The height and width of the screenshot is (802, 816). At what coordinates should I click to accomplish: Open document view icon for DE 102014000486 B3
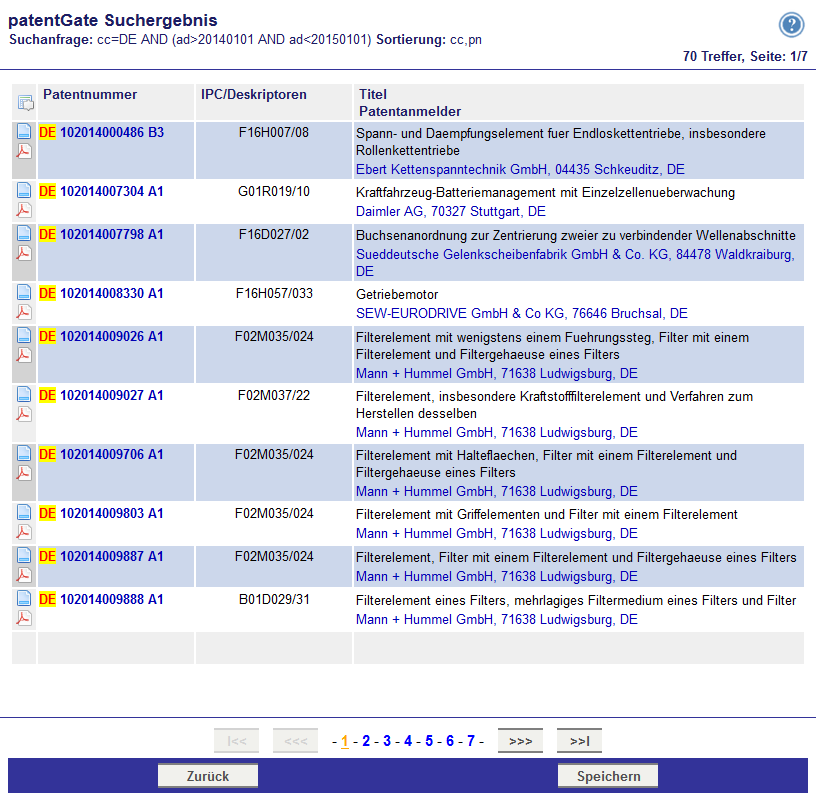[x=24, y=131]
